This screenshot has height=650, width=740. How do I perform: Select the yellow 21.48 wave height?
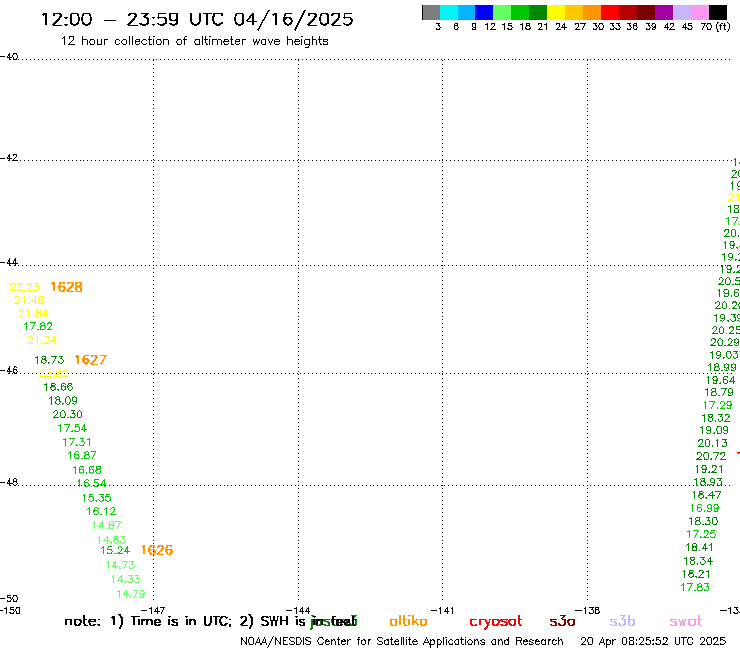(x=29, y=300)
